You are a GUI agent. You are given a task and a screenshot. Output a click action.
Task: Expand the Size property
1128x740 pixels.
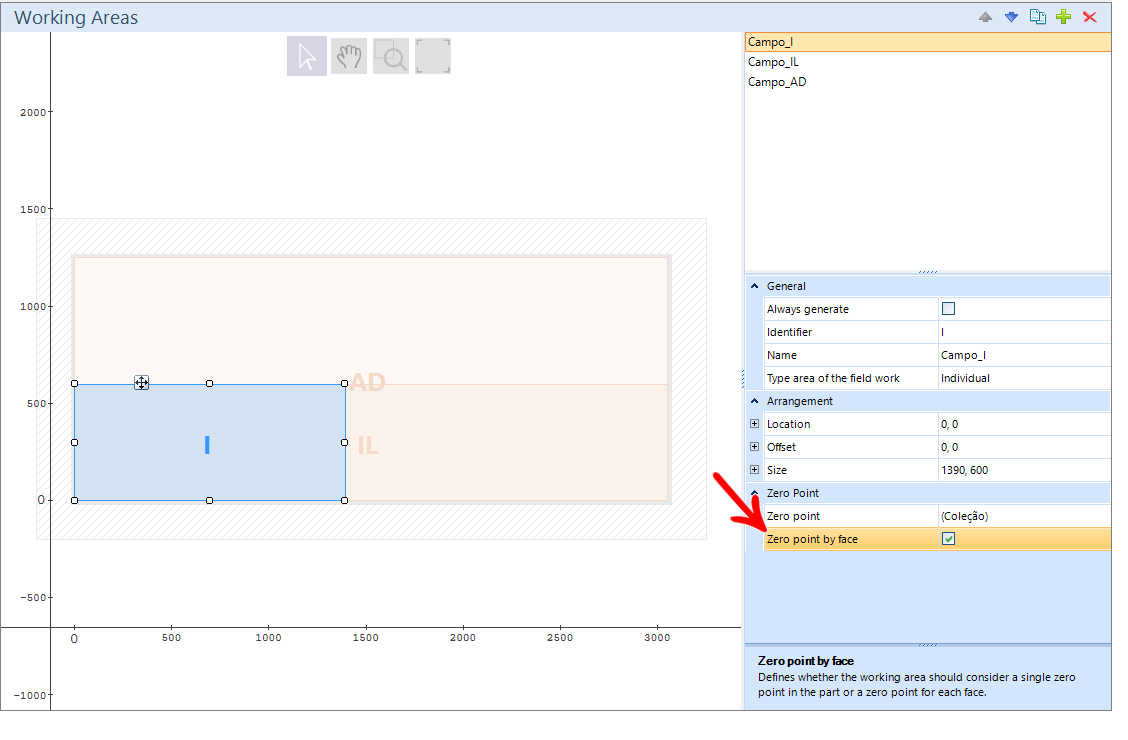pos(755,470)
